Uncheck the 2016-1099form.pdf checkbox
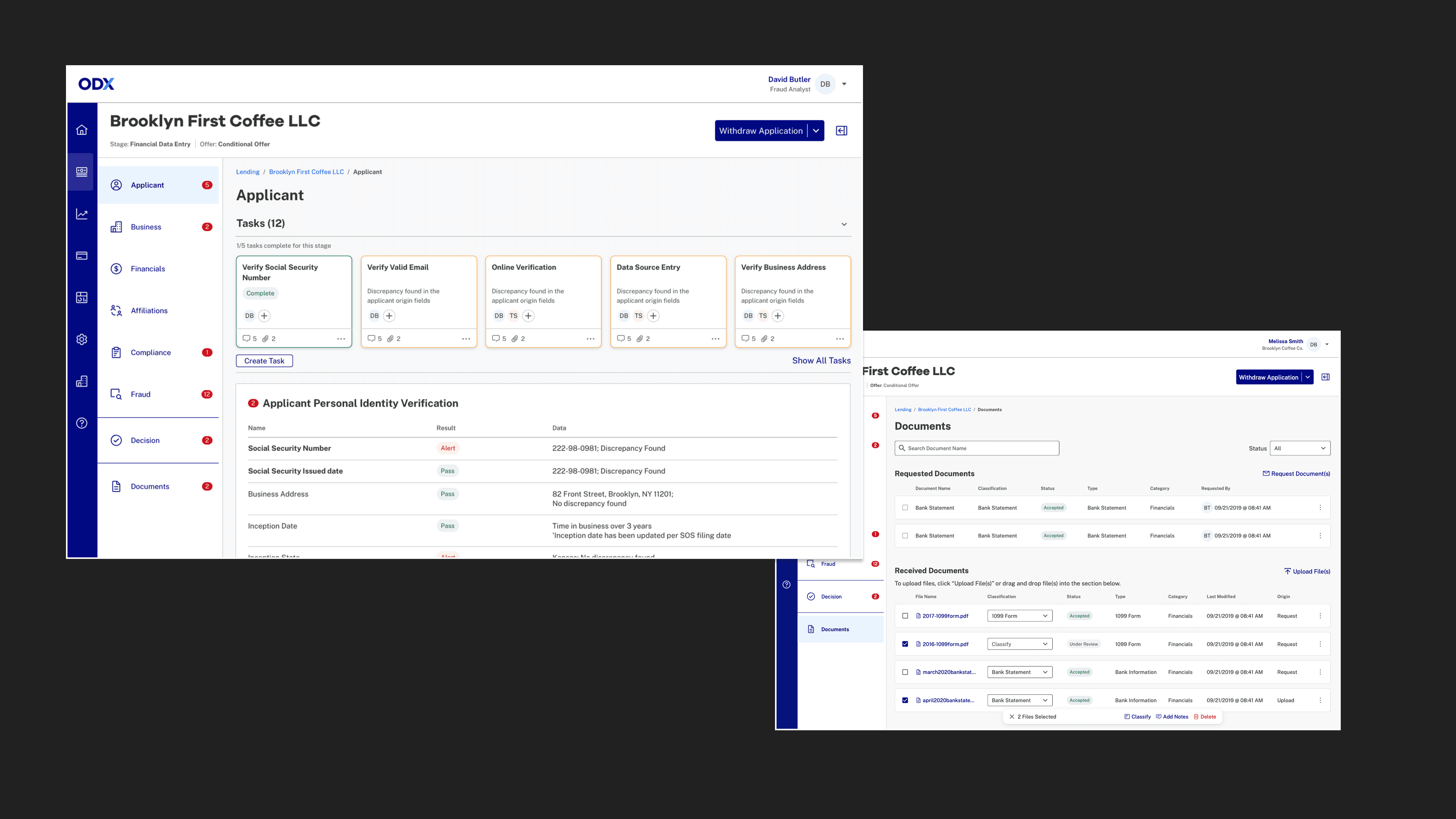The image size is (1456, 819). pos(905,644)
